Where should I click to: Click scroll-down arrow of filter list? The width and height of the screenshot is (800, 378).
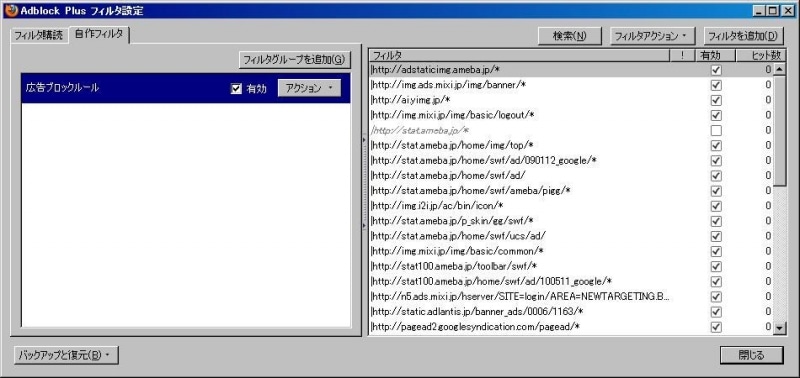pyautogui.click(x=780, y=329)
